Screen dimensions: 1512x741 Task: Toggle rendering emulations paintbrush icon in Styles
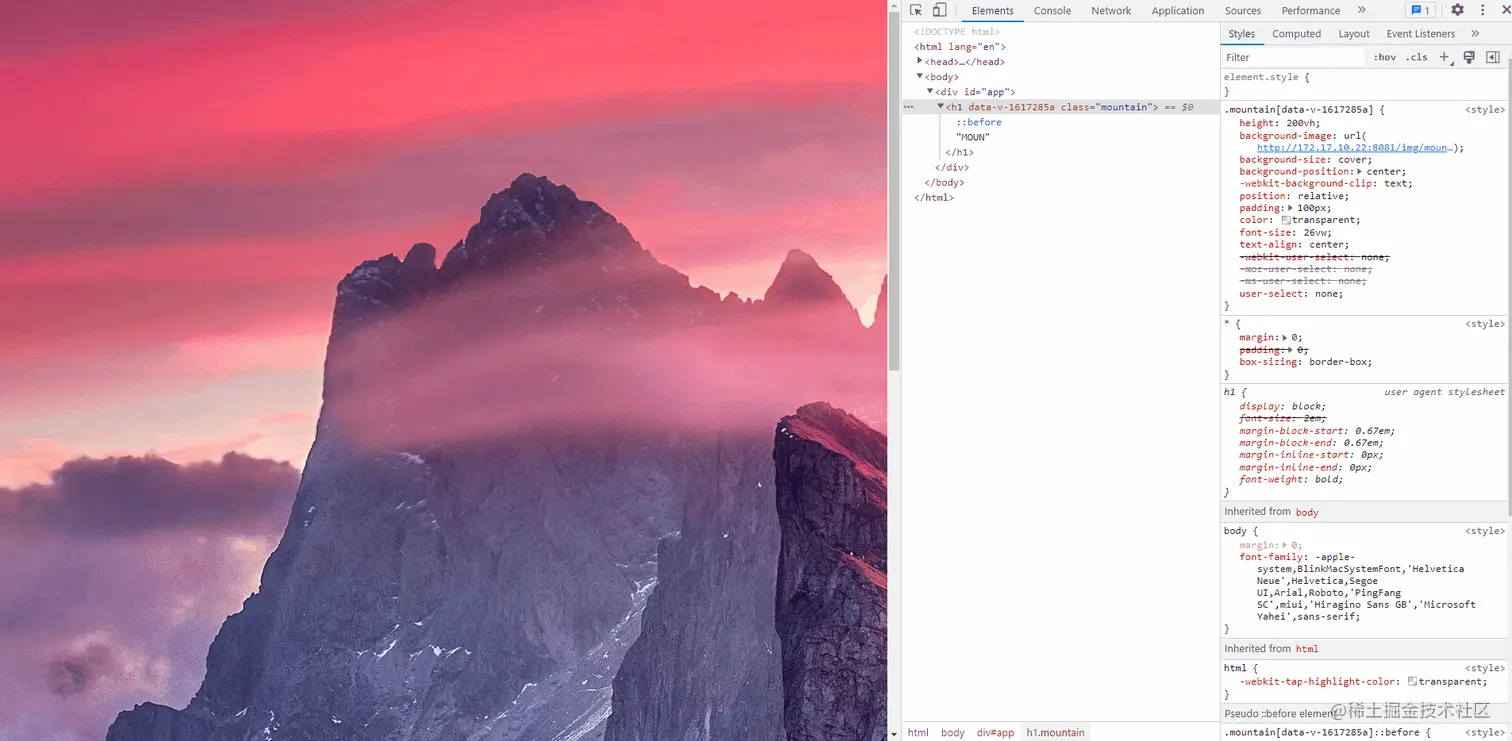(1469, 58)
